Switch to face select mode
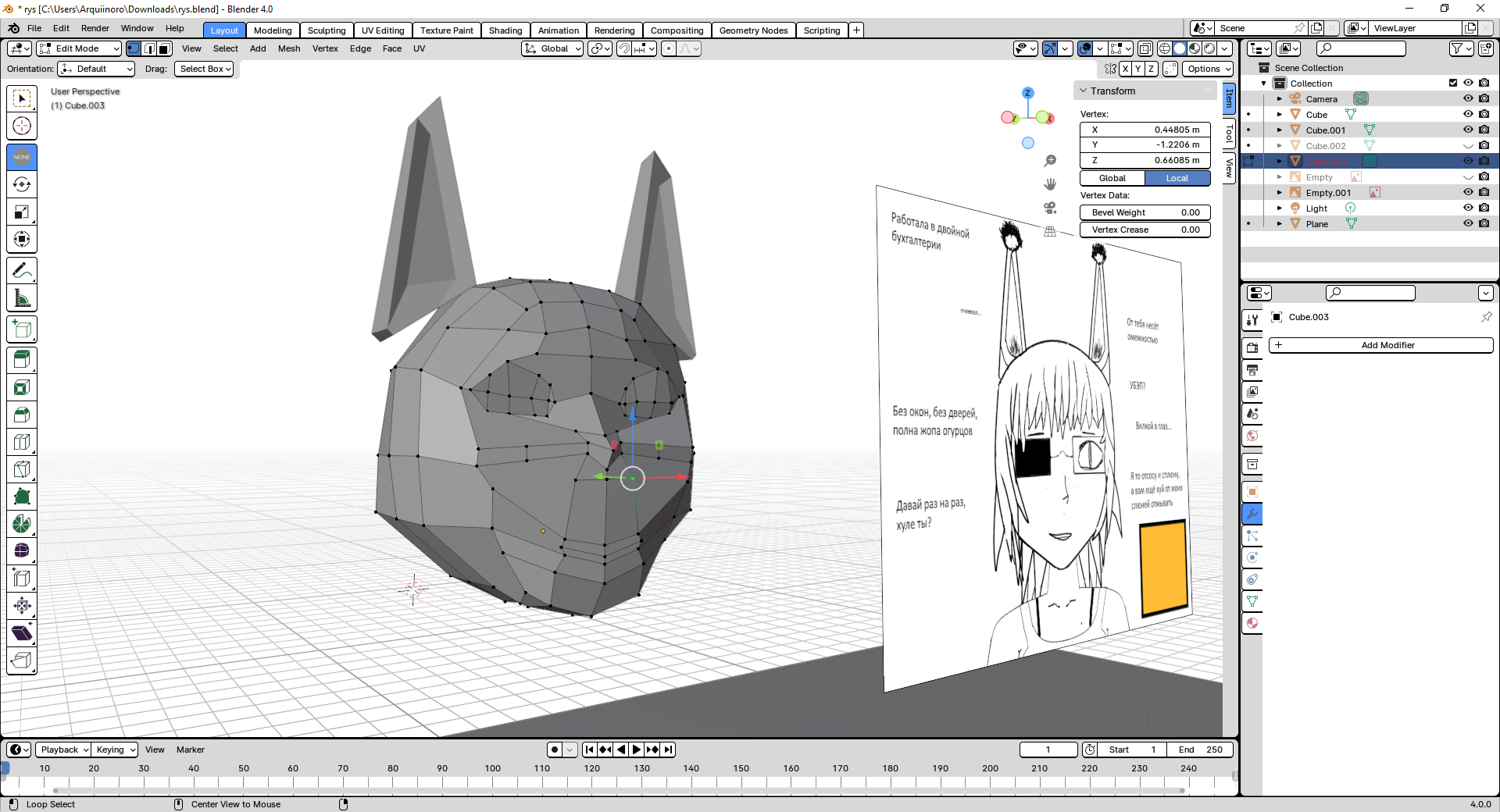The width and height of the screenshot is (1500, 812). pos(164,48)
